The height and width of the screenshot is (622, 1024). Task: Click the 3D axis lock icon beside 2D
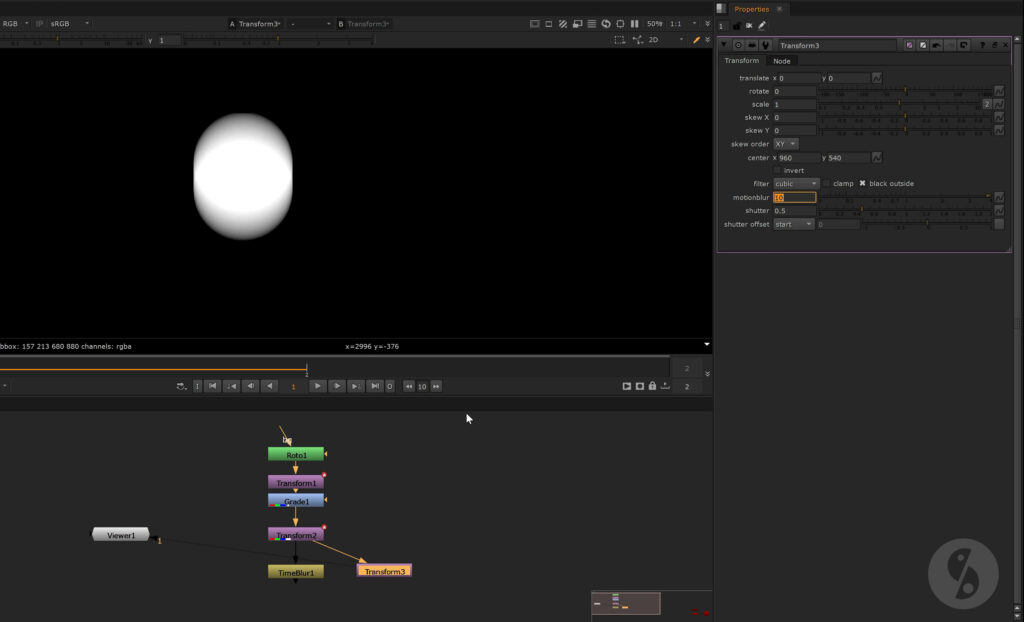[x=638, y=40]
